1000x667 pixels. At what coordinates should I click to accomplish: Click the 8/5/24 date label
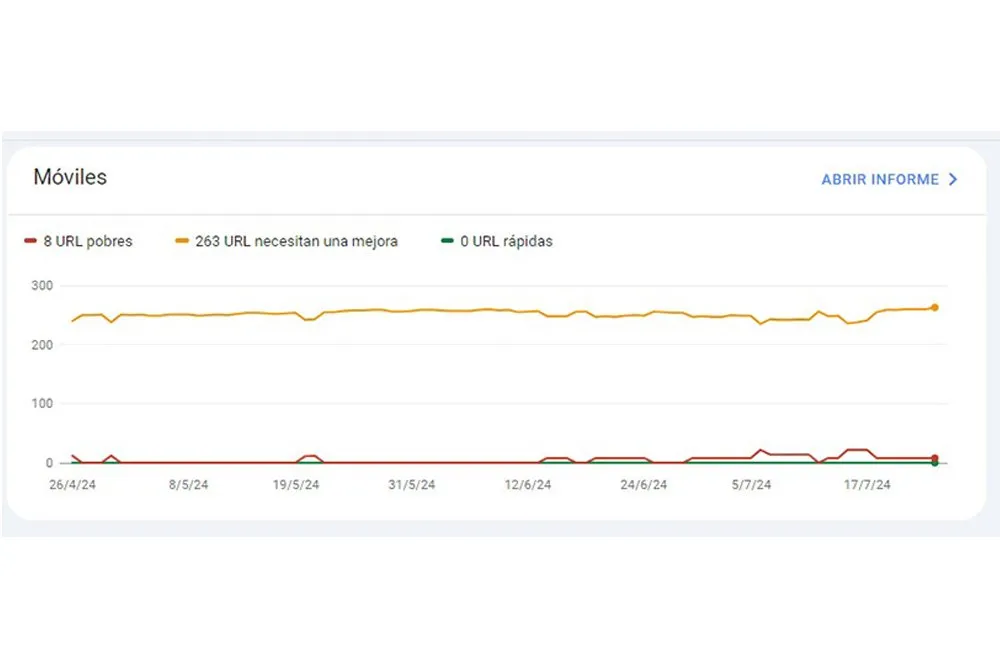click(x=188, y=485)
